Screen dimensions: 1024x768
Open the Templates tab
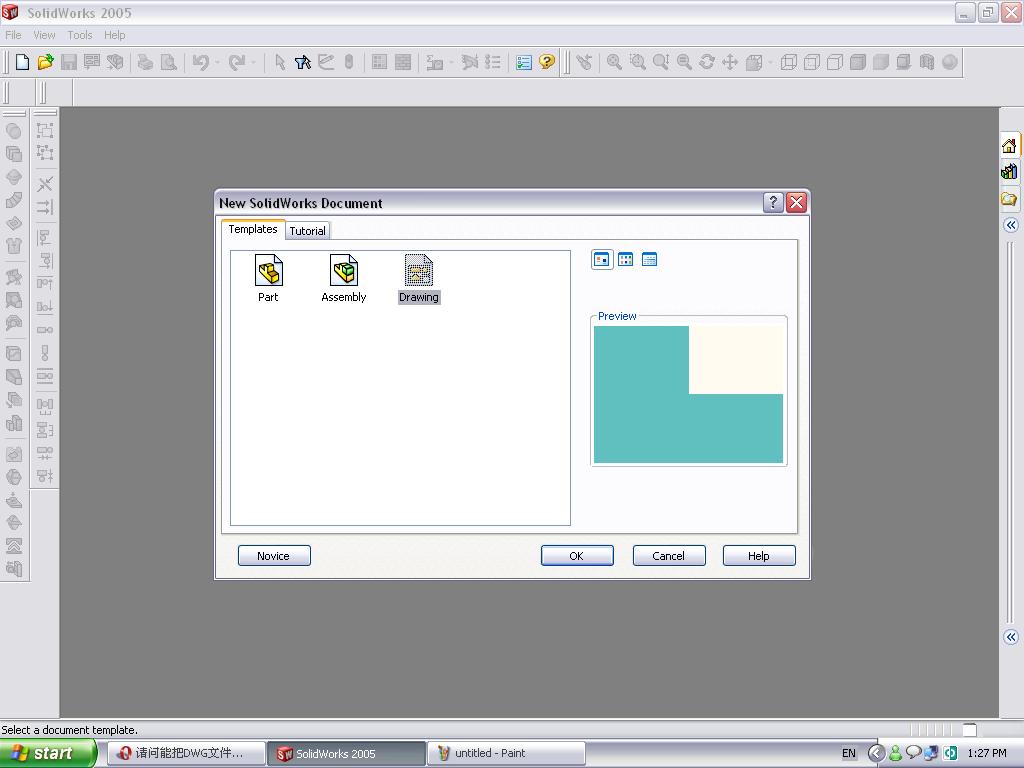(253, 229)
